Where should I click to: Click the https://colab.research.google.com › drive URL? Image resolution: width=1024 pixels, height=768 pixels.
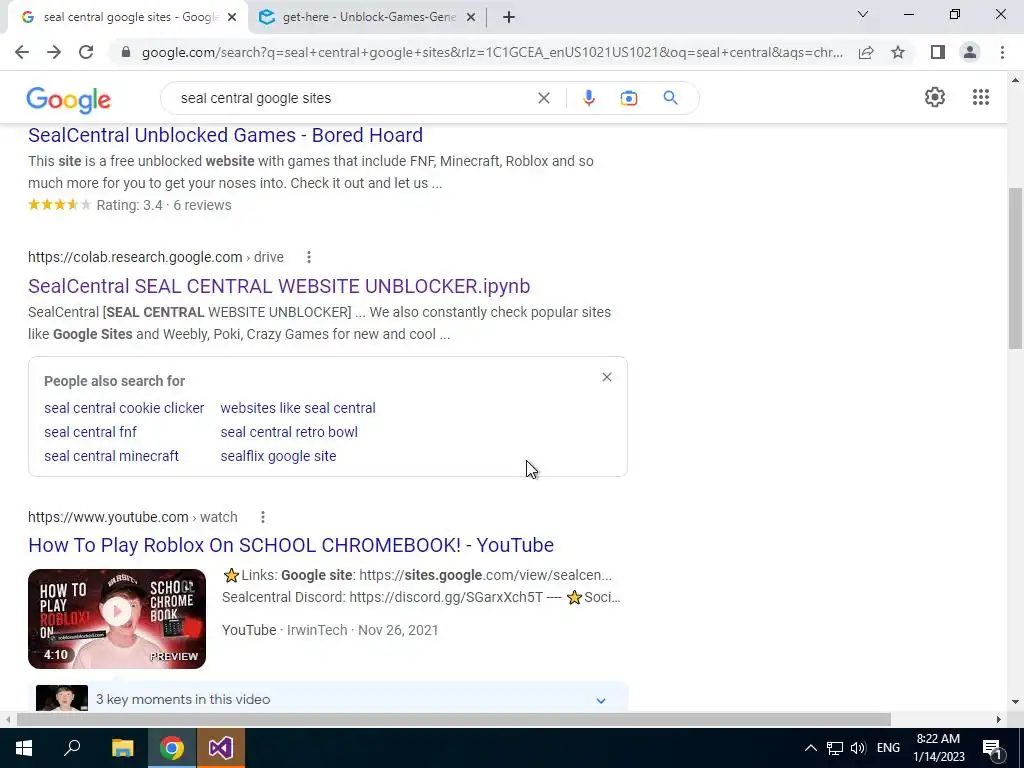(x=156, y=257)
